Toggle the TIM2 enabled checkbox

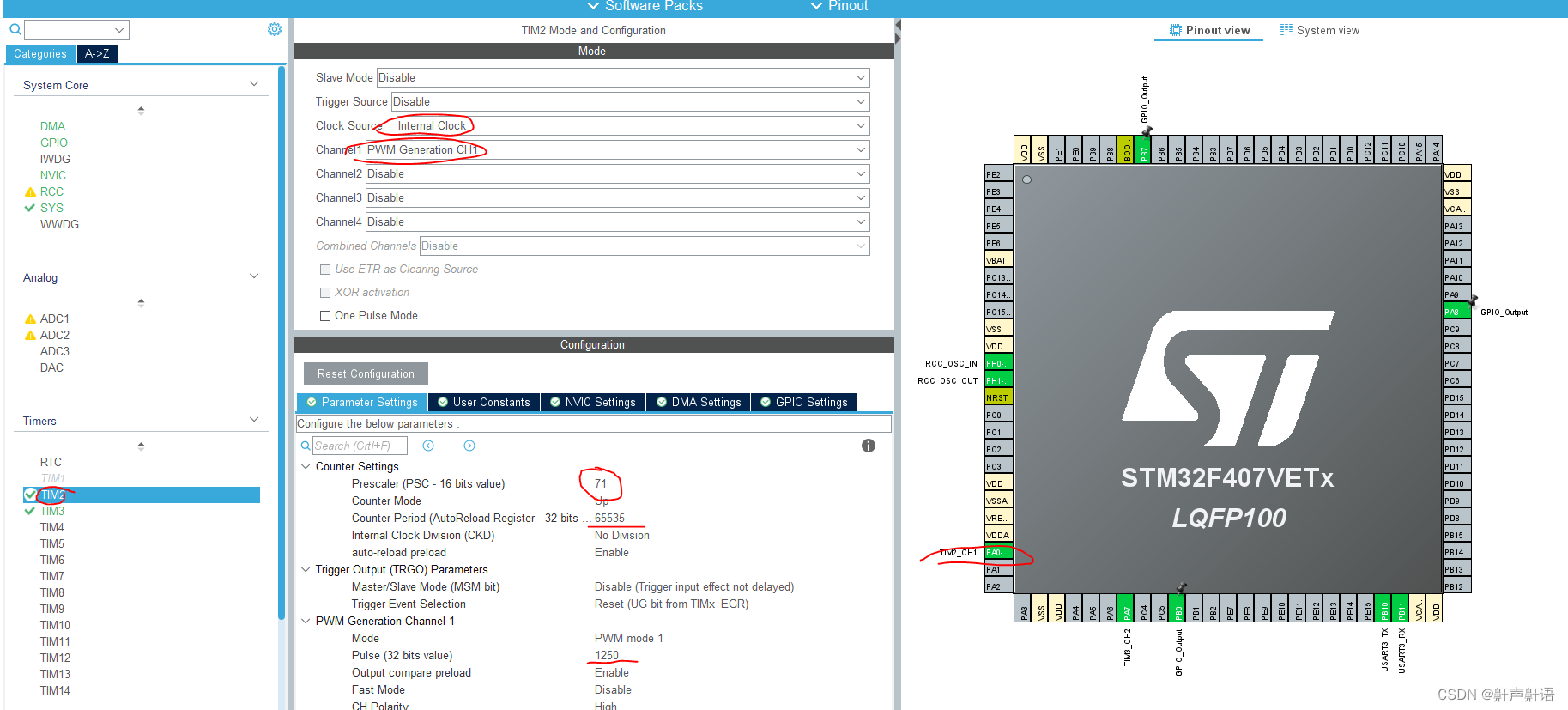coord(30,495)
